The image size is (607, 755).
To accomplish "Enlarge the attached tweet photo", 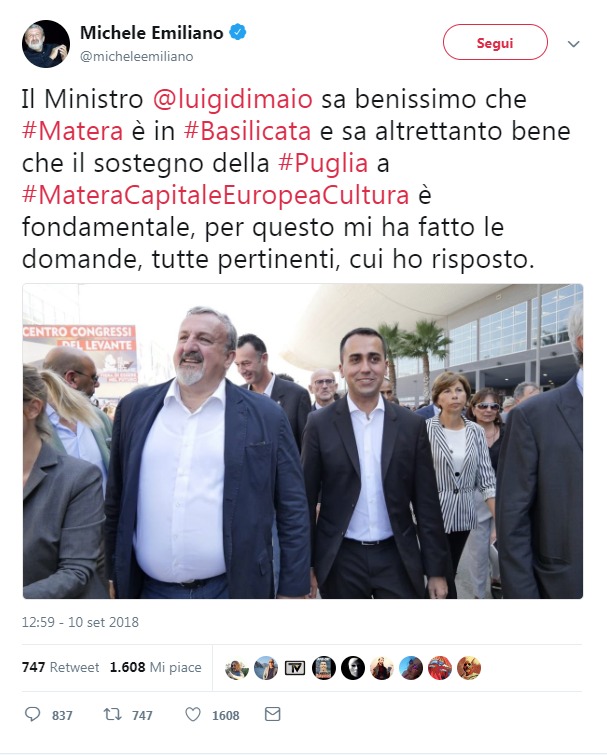I will 303,441.
